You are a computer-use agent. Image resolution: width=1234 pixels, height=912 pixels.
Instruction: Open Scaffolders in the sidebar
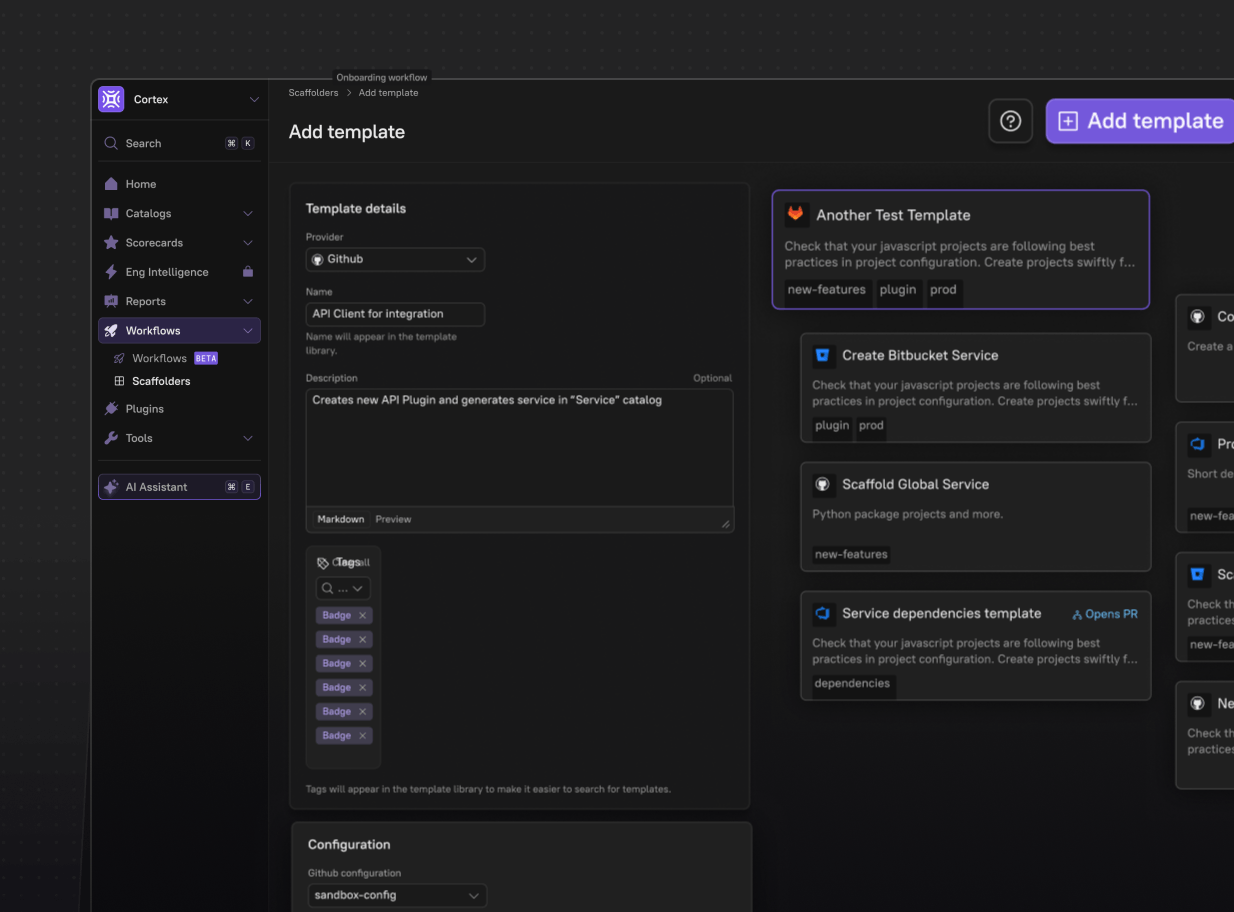point(161,381)
